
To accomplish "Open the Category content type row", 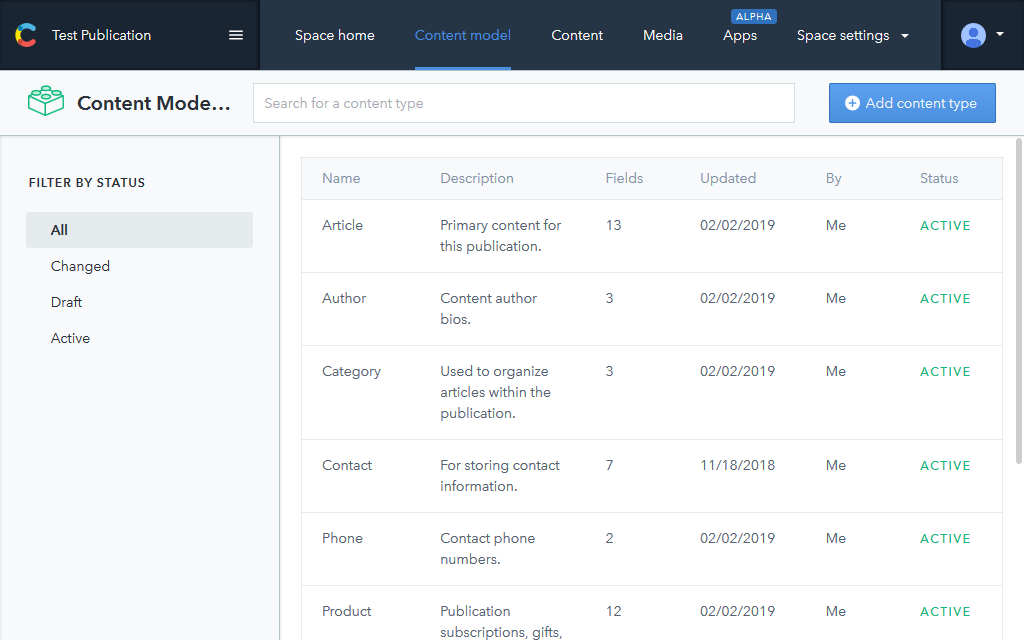I will pyautogui.click(x=351, y=371).
